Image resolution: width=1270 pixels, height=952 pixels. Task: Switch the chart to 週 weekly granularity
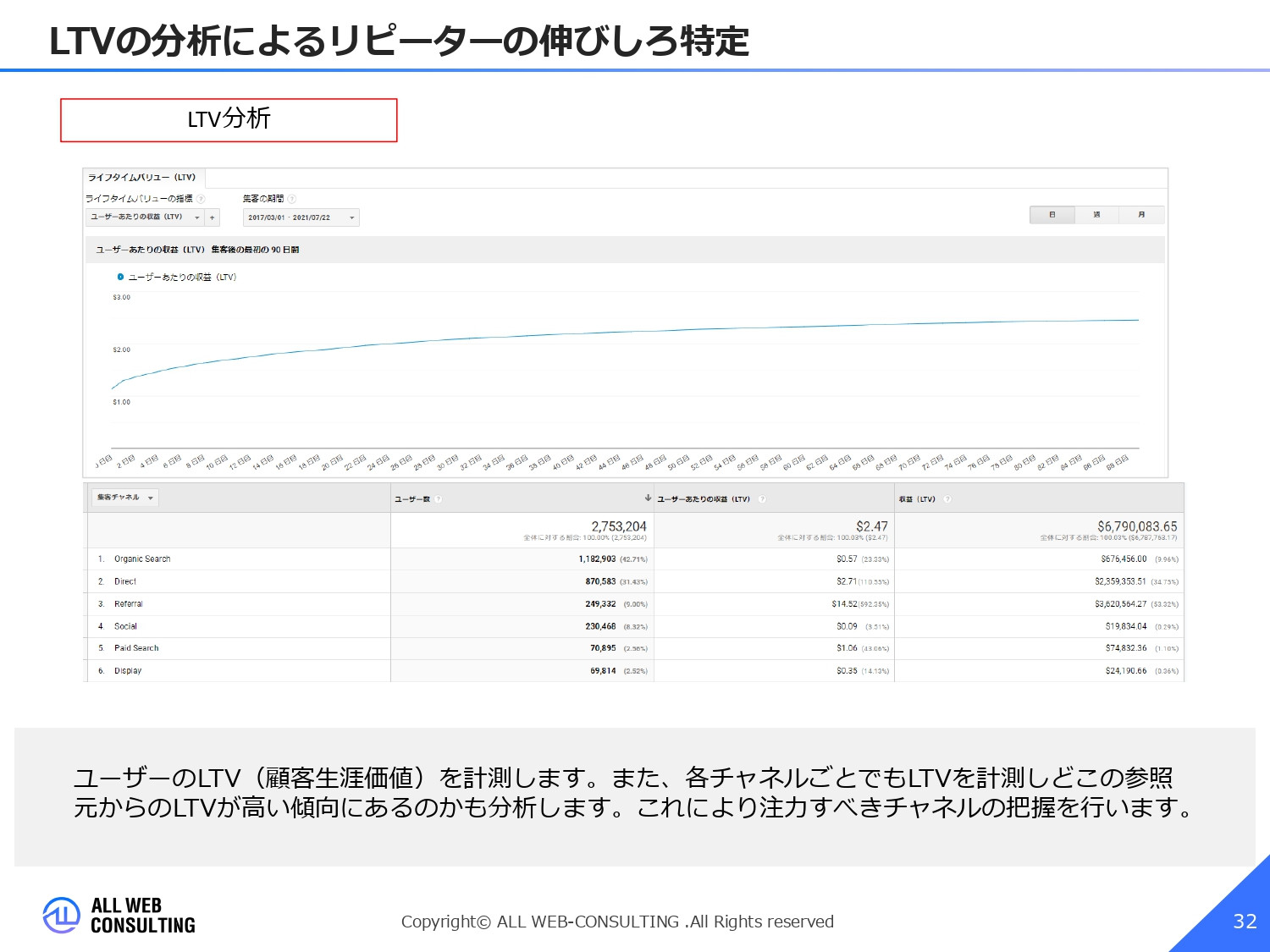click(x=1096, y=215)
